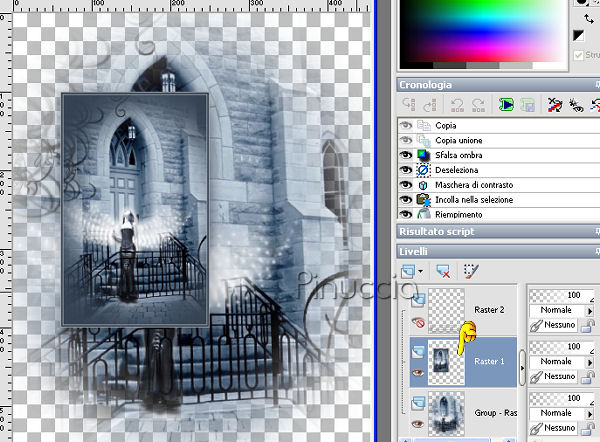This screenshot has width=600, height=442.
Task: Click the edit selection icon in Livelli
Action: point(471,271)
